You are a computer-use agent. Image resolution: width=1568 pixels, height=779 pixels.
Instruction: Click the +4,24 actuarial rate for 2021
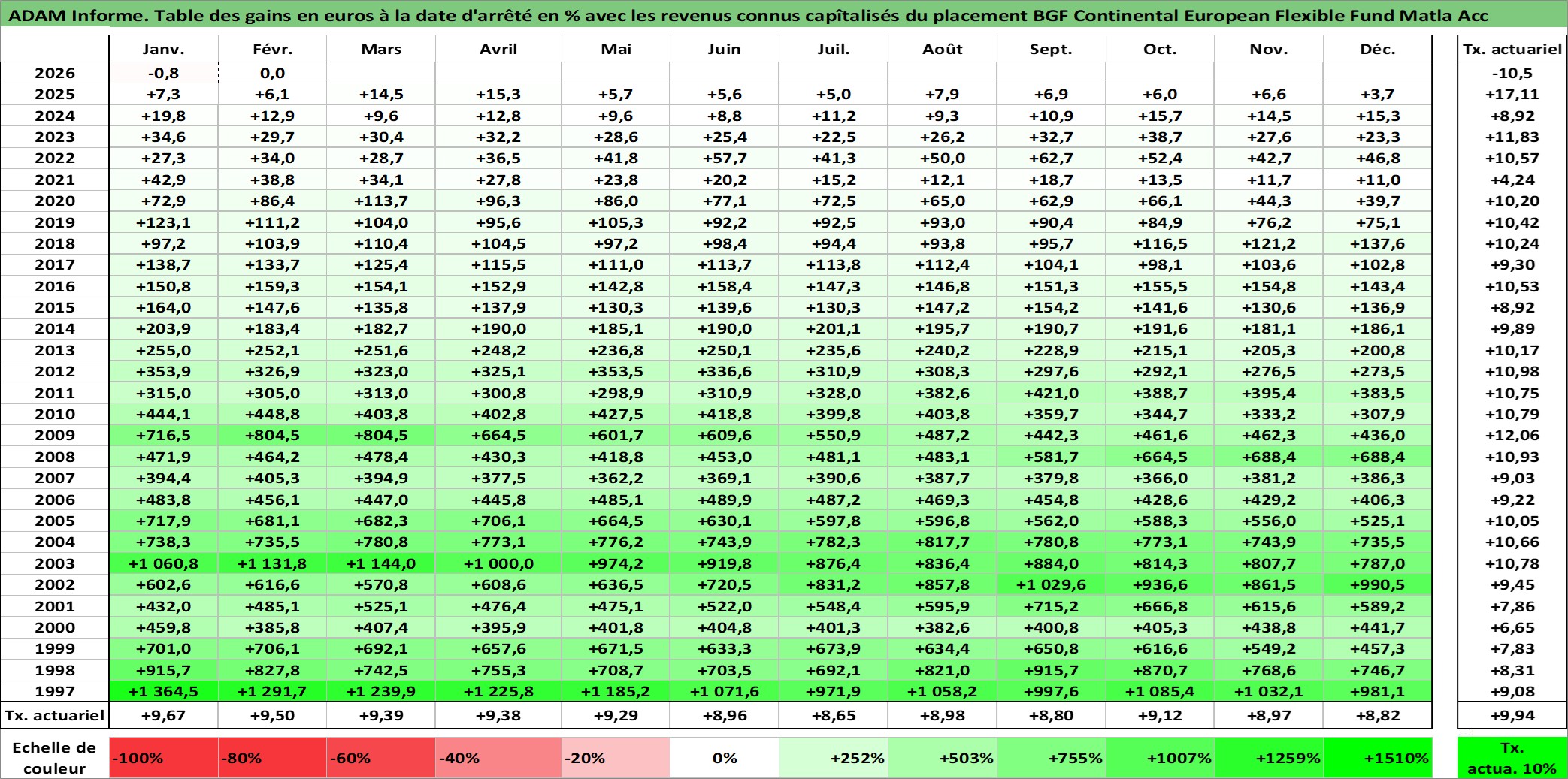1512,180
